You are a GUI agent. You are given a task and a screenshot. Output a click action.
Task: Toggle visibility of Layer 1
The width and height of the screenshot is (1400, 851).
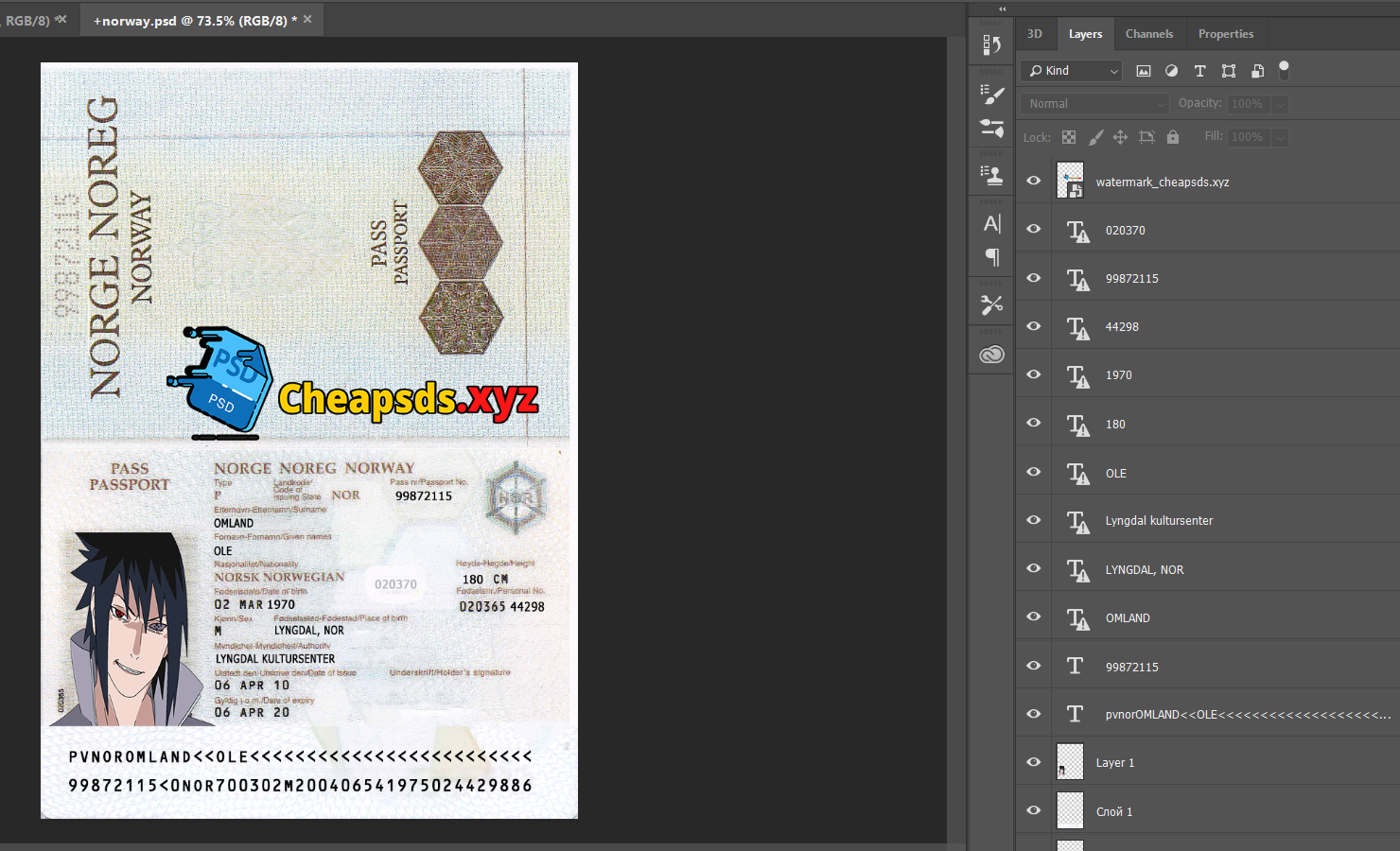[1034, 762]
